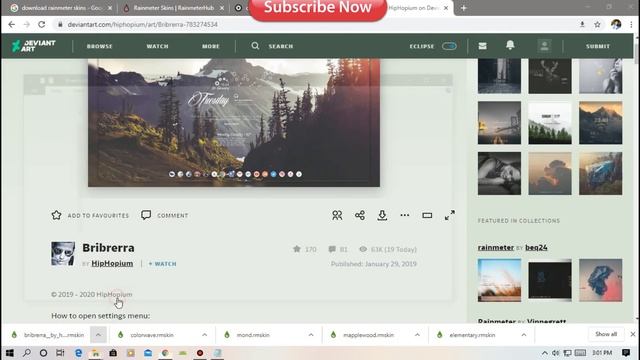Image resolution: width=640 pixels, height=360 pixels.
Task: Open the colorwave.rmskin downloaded file
Action: coord(152,335)
